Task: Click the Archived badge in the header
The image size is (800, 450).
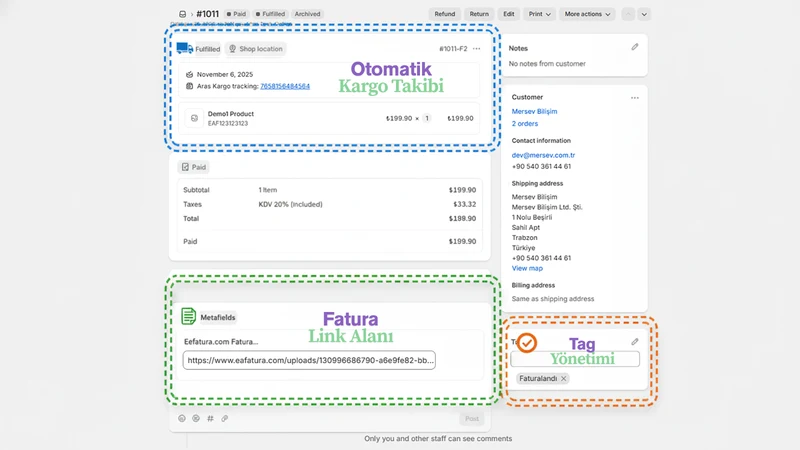Action: pyautogui.click(x=307, y=14)
